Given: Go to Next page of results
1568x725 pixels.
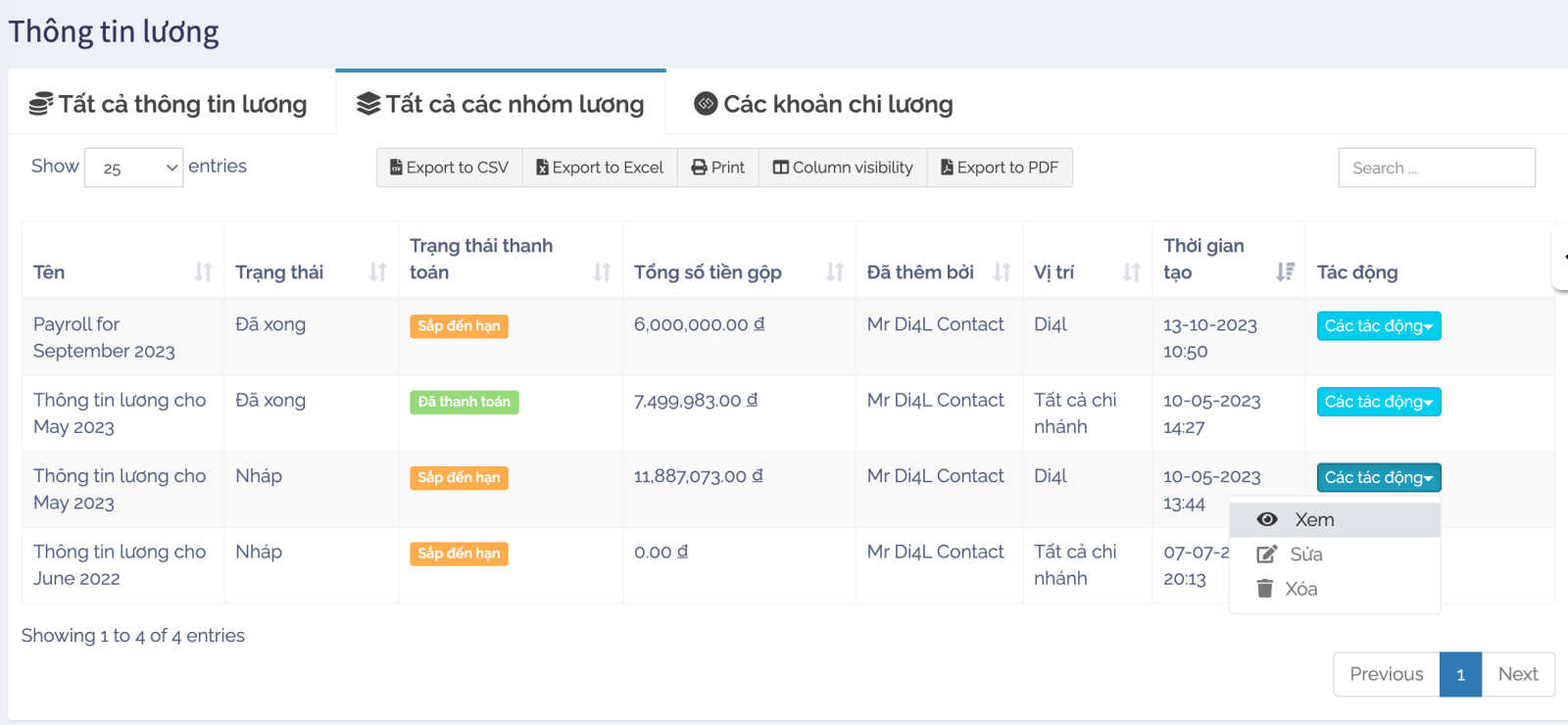Looking at the screenshot, I should 1517,674.
